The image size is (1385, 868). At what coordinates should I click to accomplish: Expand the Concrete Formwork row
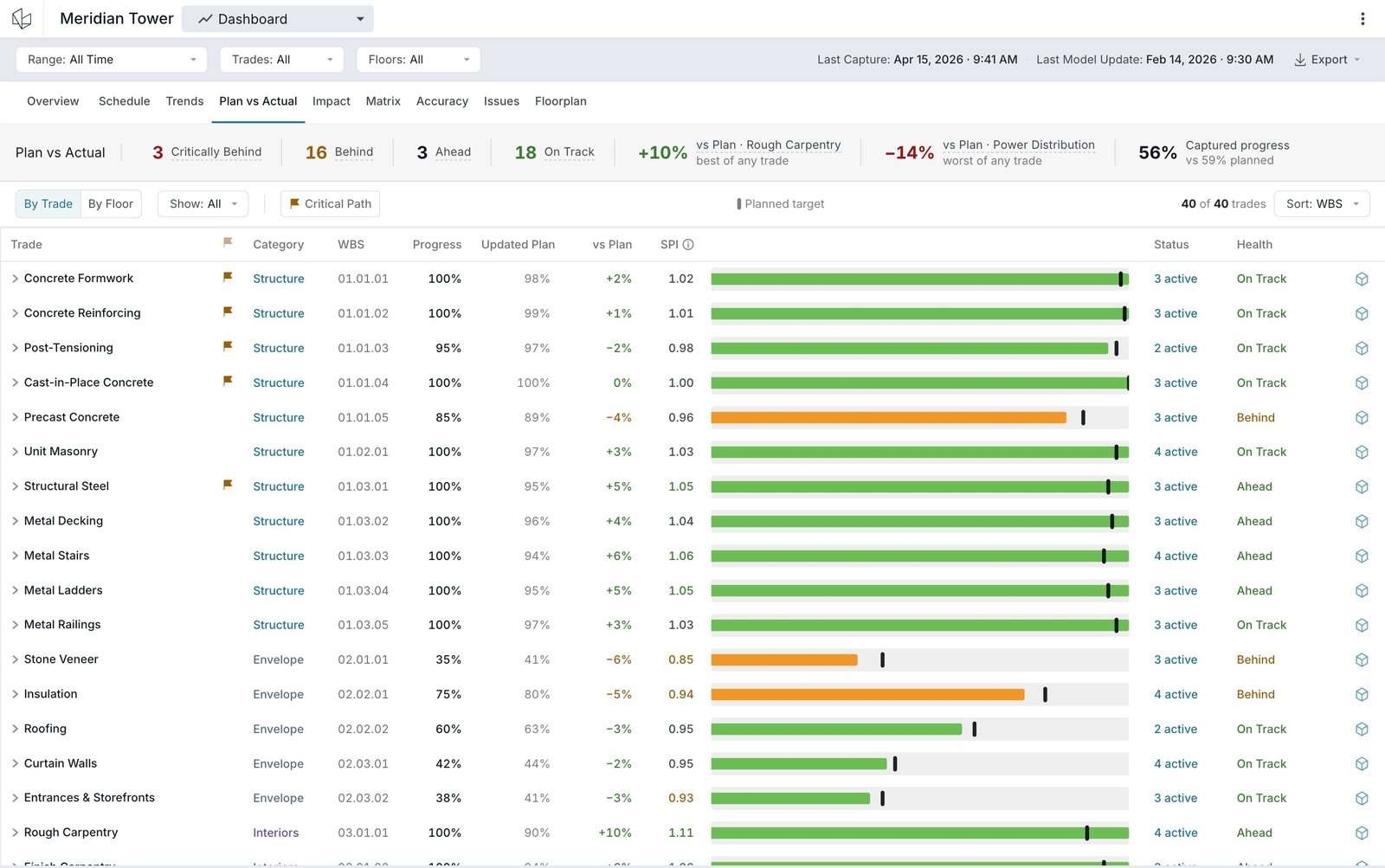click(15, 279)
